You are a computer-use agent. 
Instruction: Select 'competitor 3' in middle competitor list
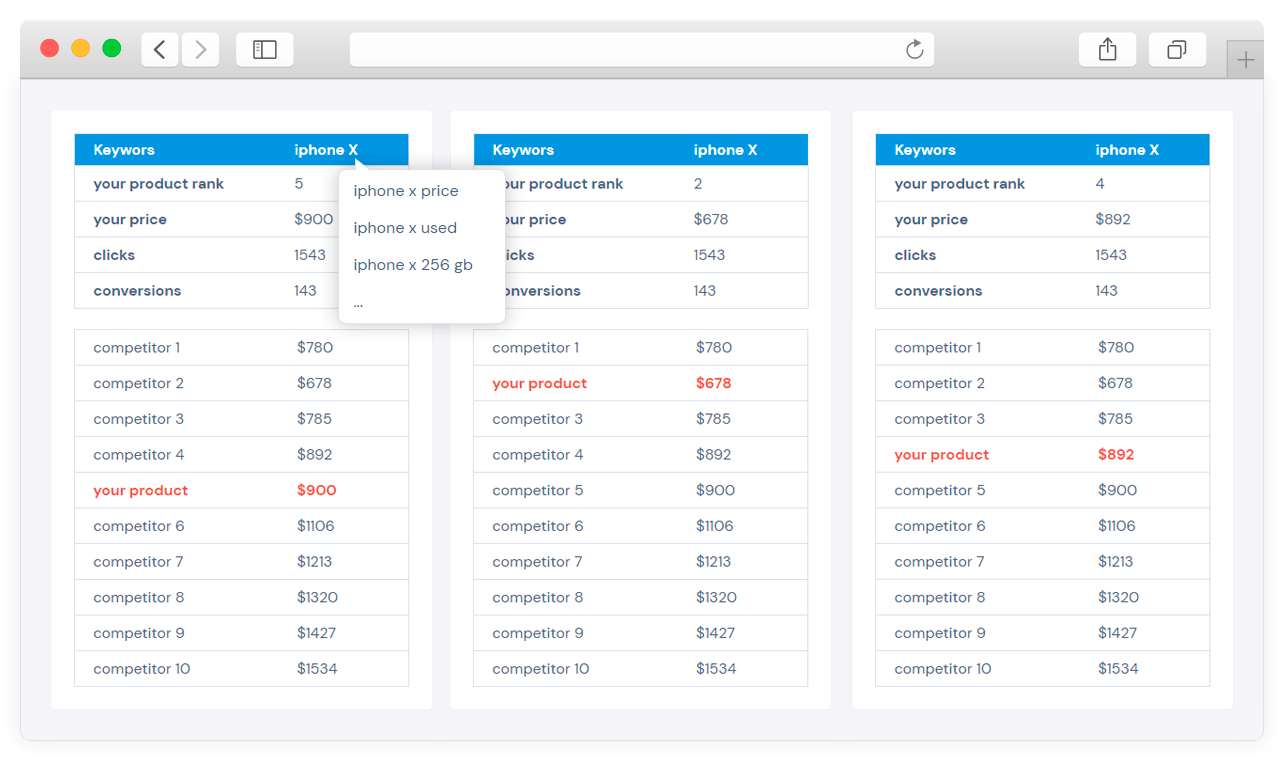coord(538,419)
